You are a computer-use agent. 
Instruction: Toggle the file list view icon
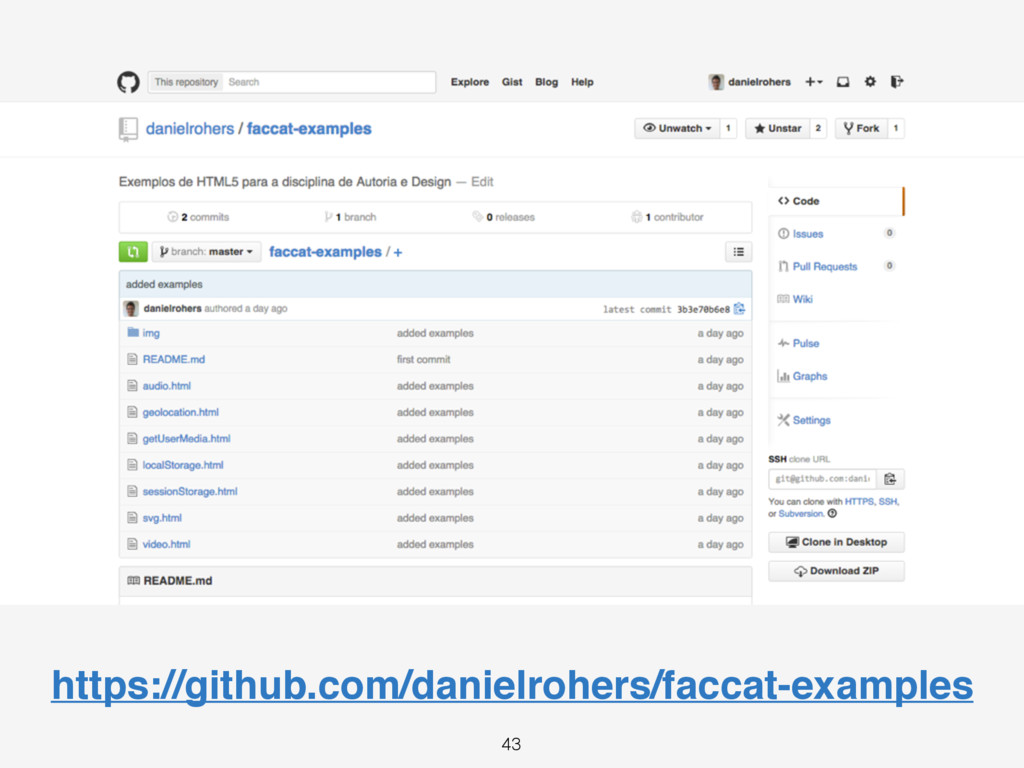click(739, 251)
